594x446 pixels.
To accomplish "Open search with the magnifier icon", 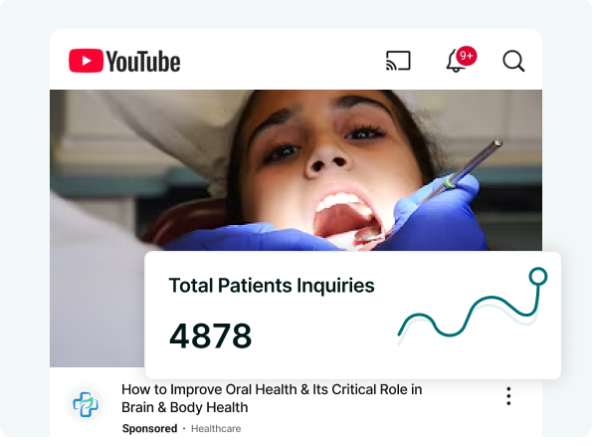I will pyautogui.click(x=513, y=61).
